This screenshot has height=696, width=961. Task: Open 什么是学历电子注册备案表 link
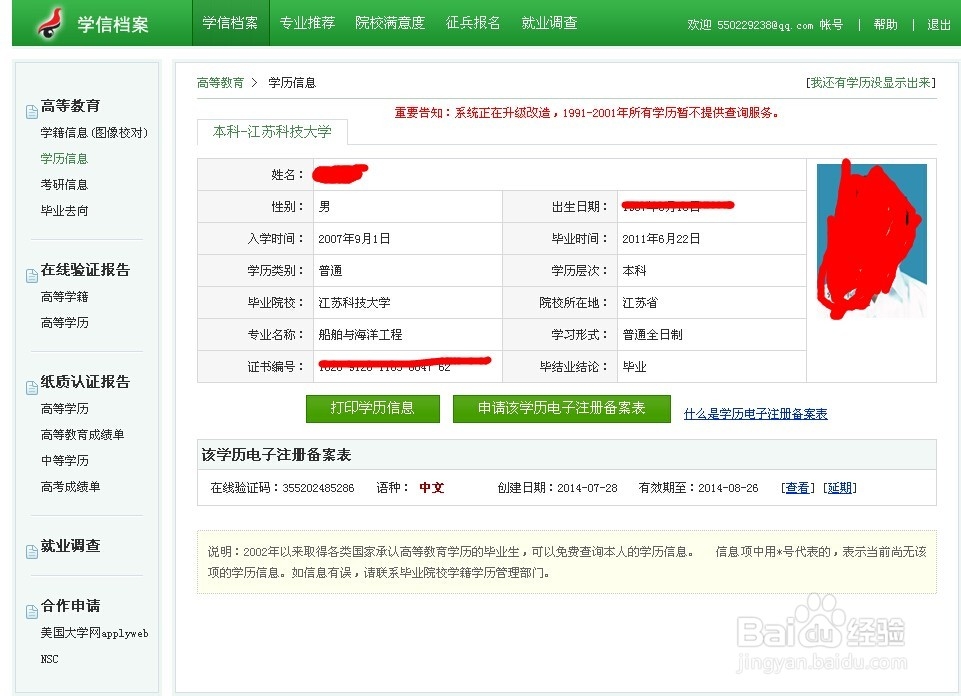pyautogui.click(x=755, y=414)
